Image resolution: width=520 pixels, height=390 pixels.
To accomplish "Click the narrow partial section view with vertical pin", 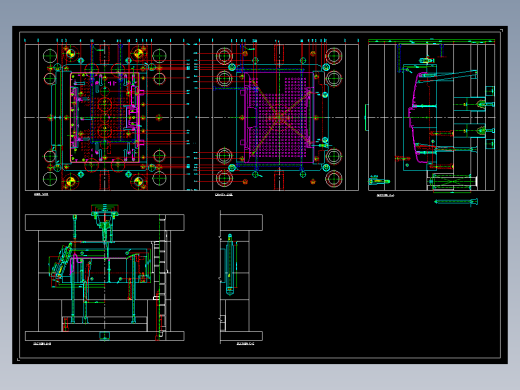I will [241, 276].
